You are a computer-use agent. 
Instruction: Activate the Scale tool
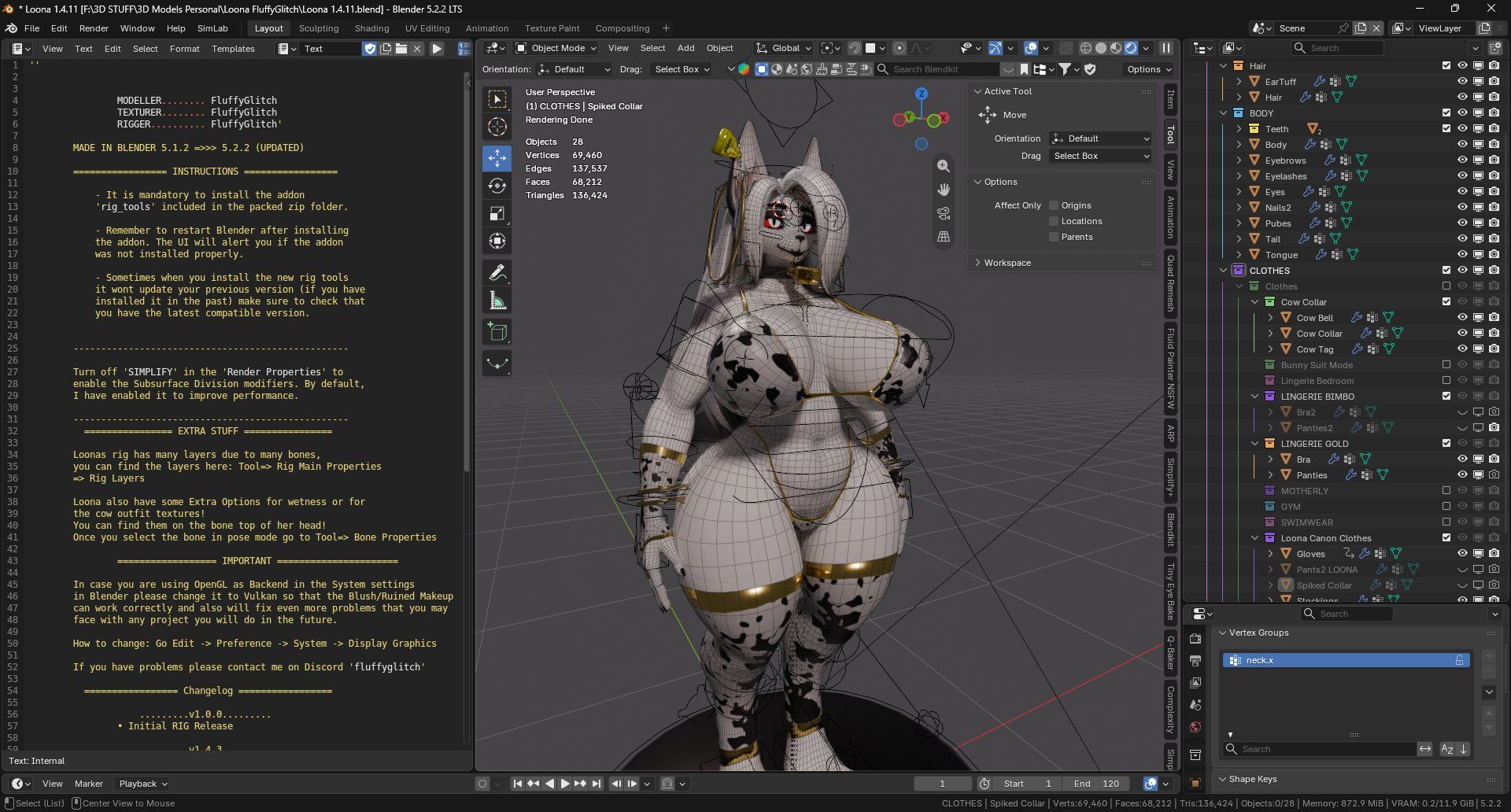click(x=497, y=213)
